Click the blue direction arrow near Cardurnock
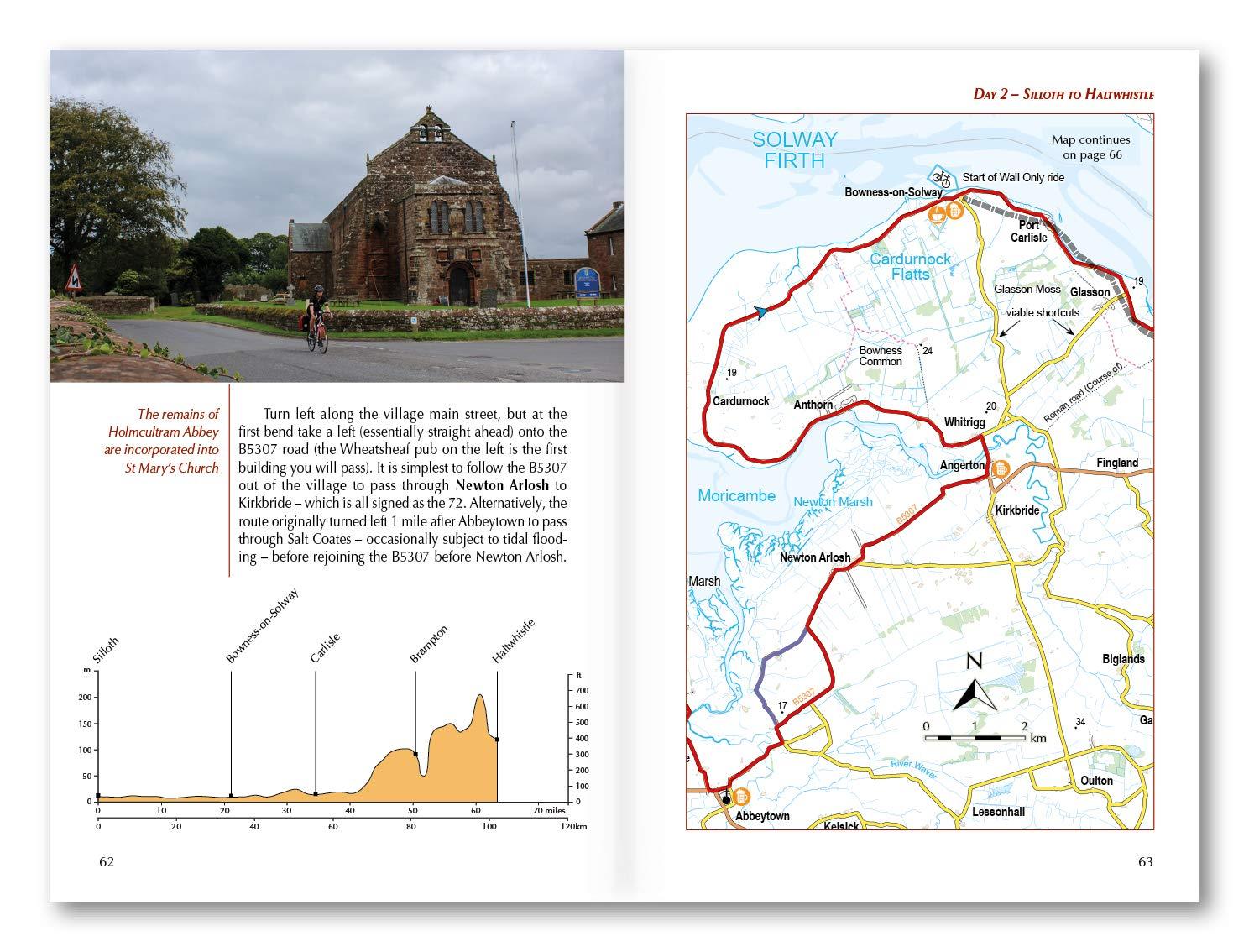The image size is (1249, 952). click(x=760, y=311)
